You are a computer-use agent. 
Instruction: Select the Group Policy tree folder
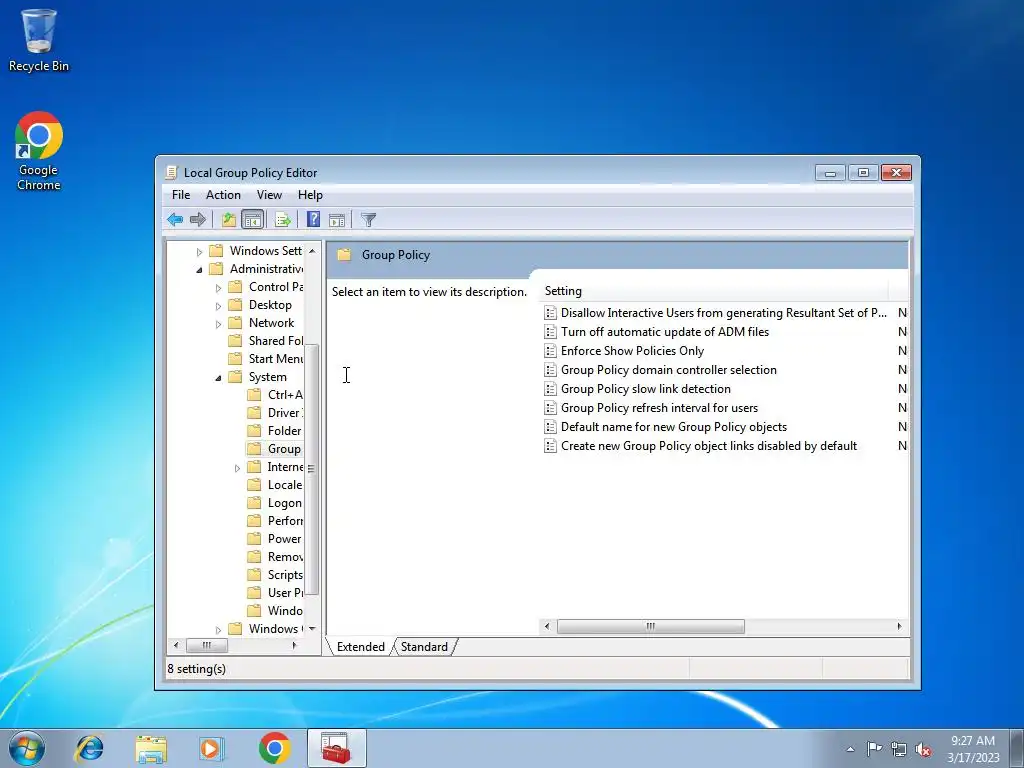276,449
